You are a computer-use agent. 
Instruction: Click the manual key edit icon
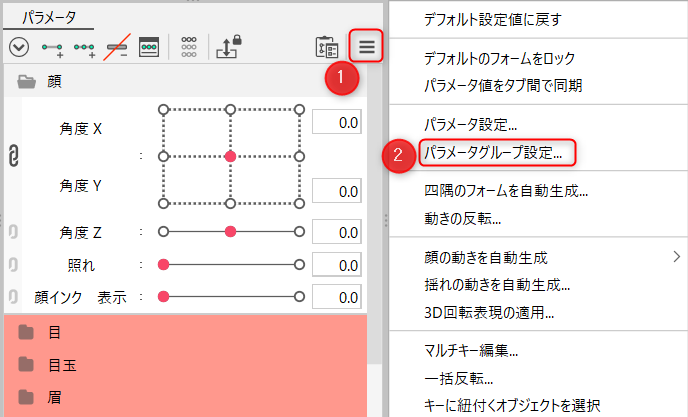[x=150, y=47]
